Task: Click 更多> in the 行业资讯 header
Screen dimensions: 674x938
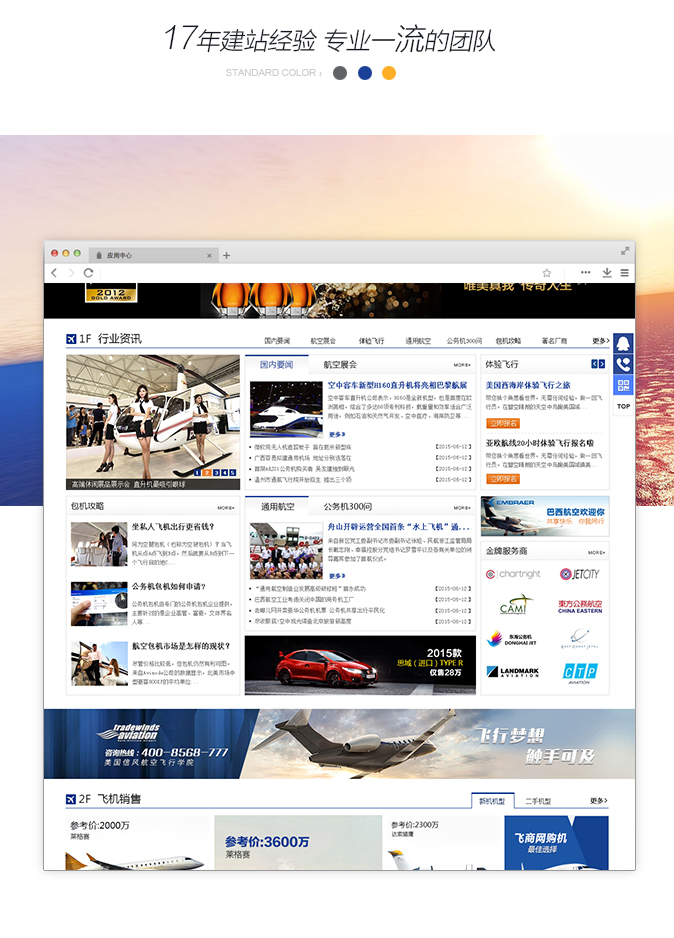Action: coord(600,340)
